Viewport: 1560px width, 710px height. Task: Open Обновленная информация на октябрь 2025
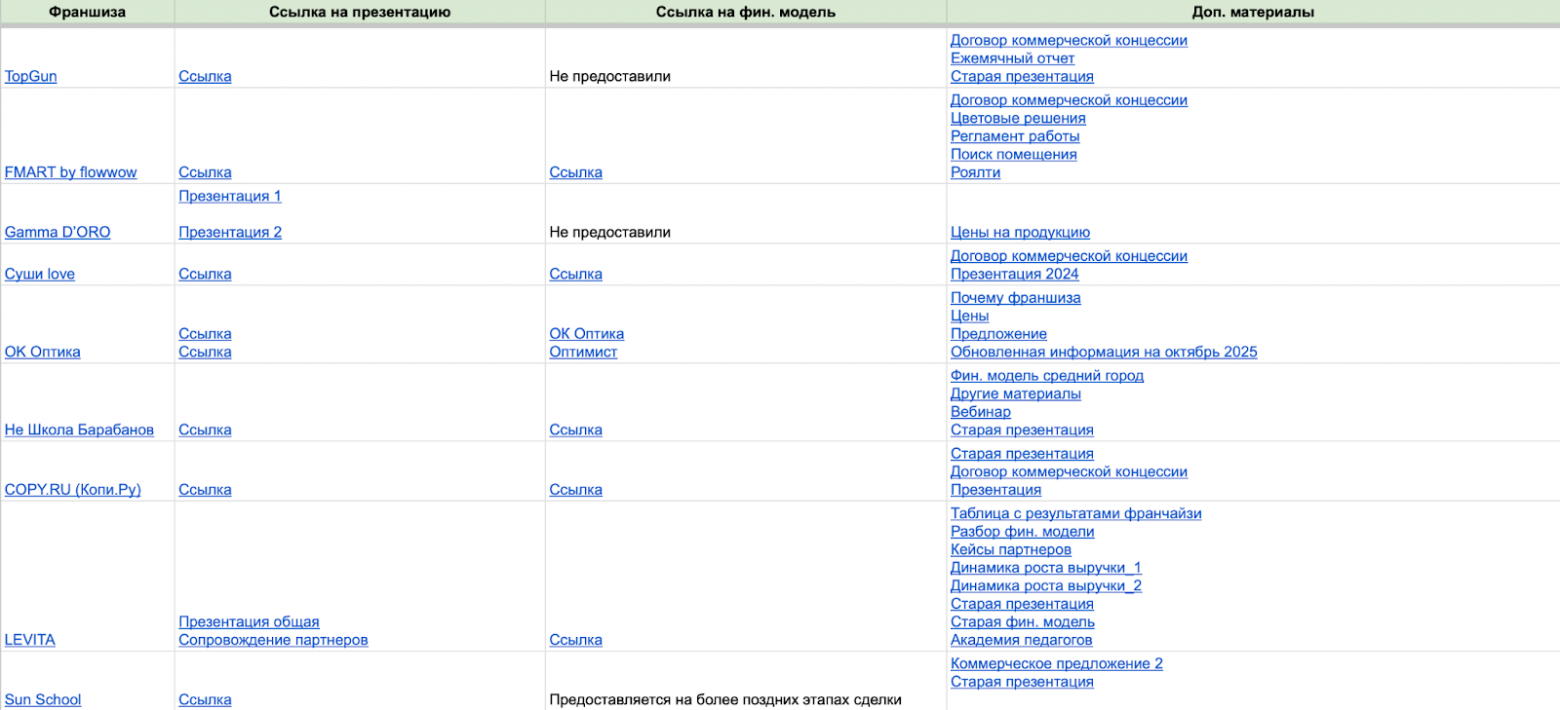point(1103,353)
